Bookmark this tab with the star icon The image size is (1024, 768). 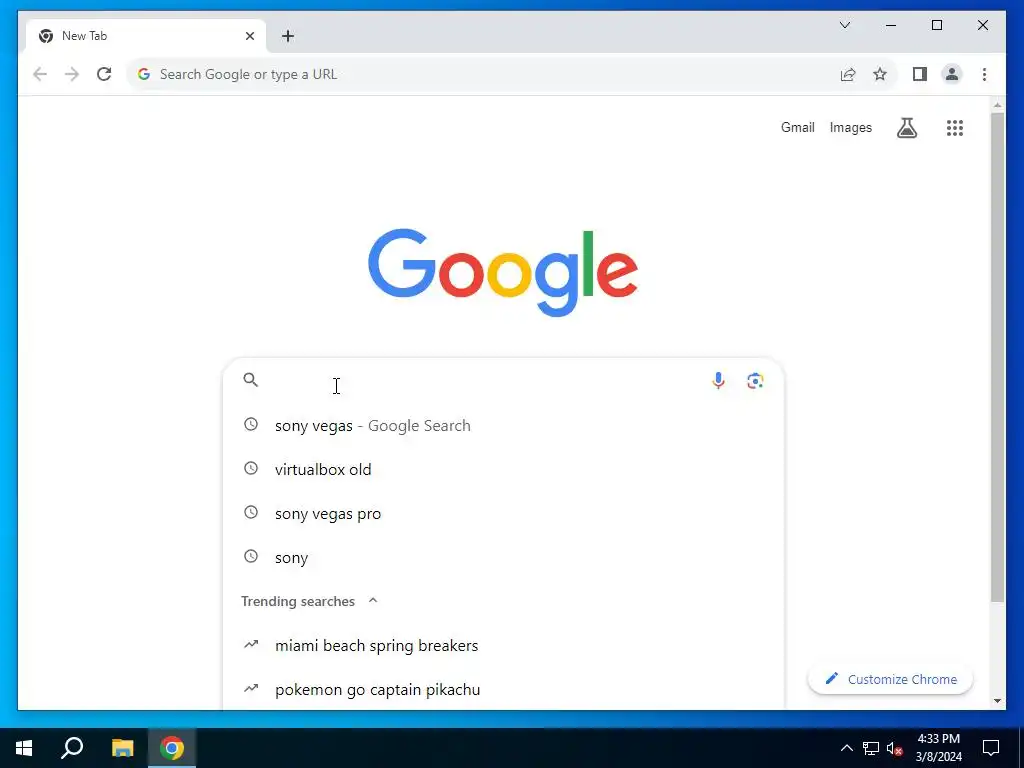coord(880,74)
